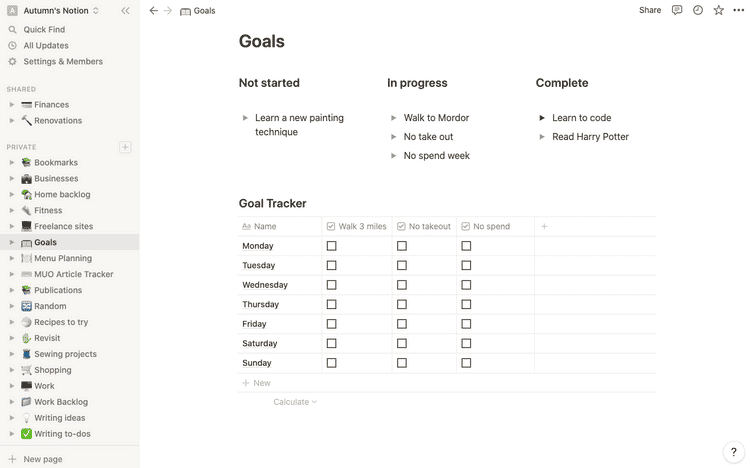Open All Updates in sidebar
Viewport: 750px width, 468px height.
click(x=46, y=45)
